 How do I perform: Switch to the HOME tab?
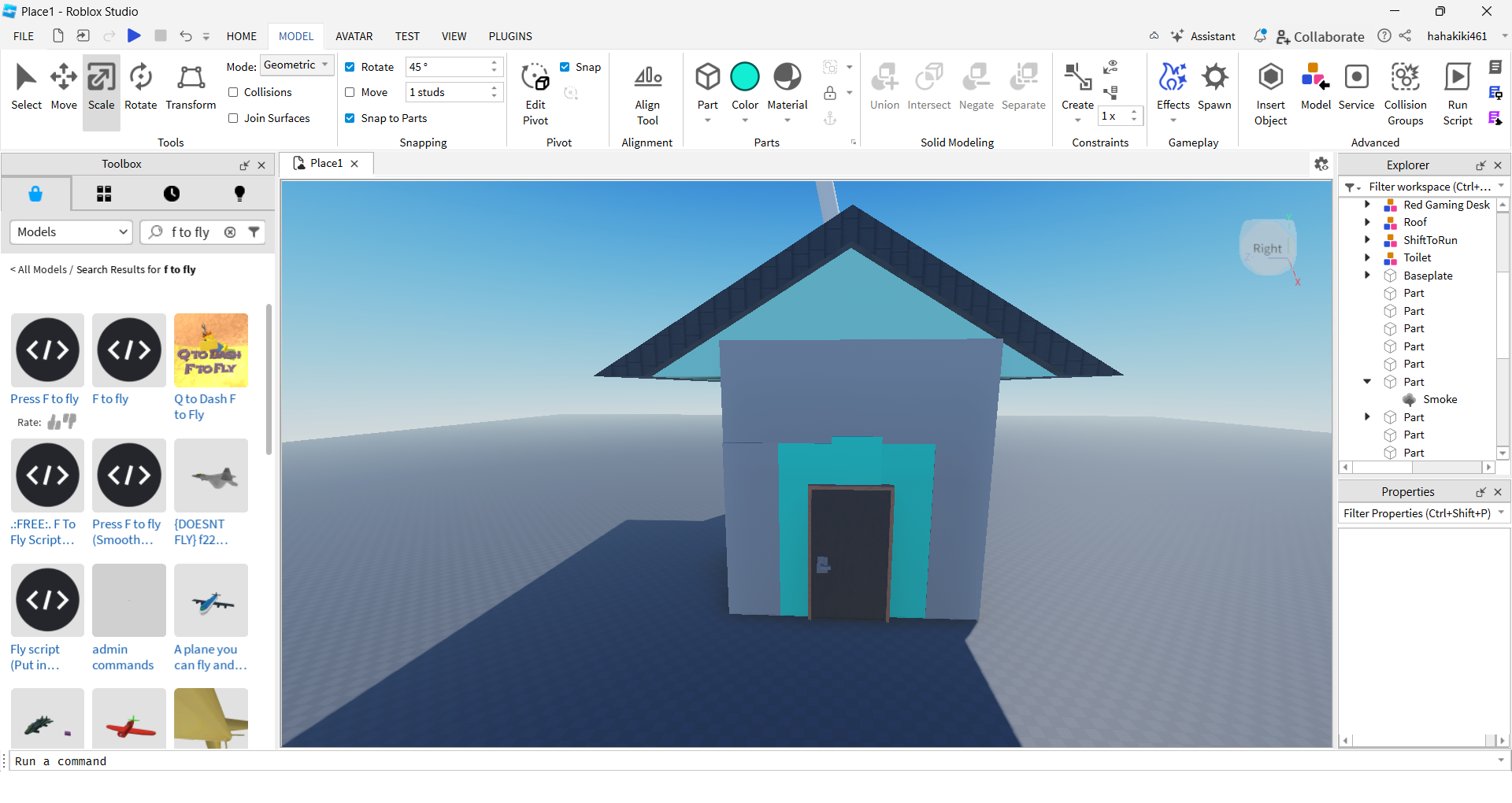[x=242, y=36]
